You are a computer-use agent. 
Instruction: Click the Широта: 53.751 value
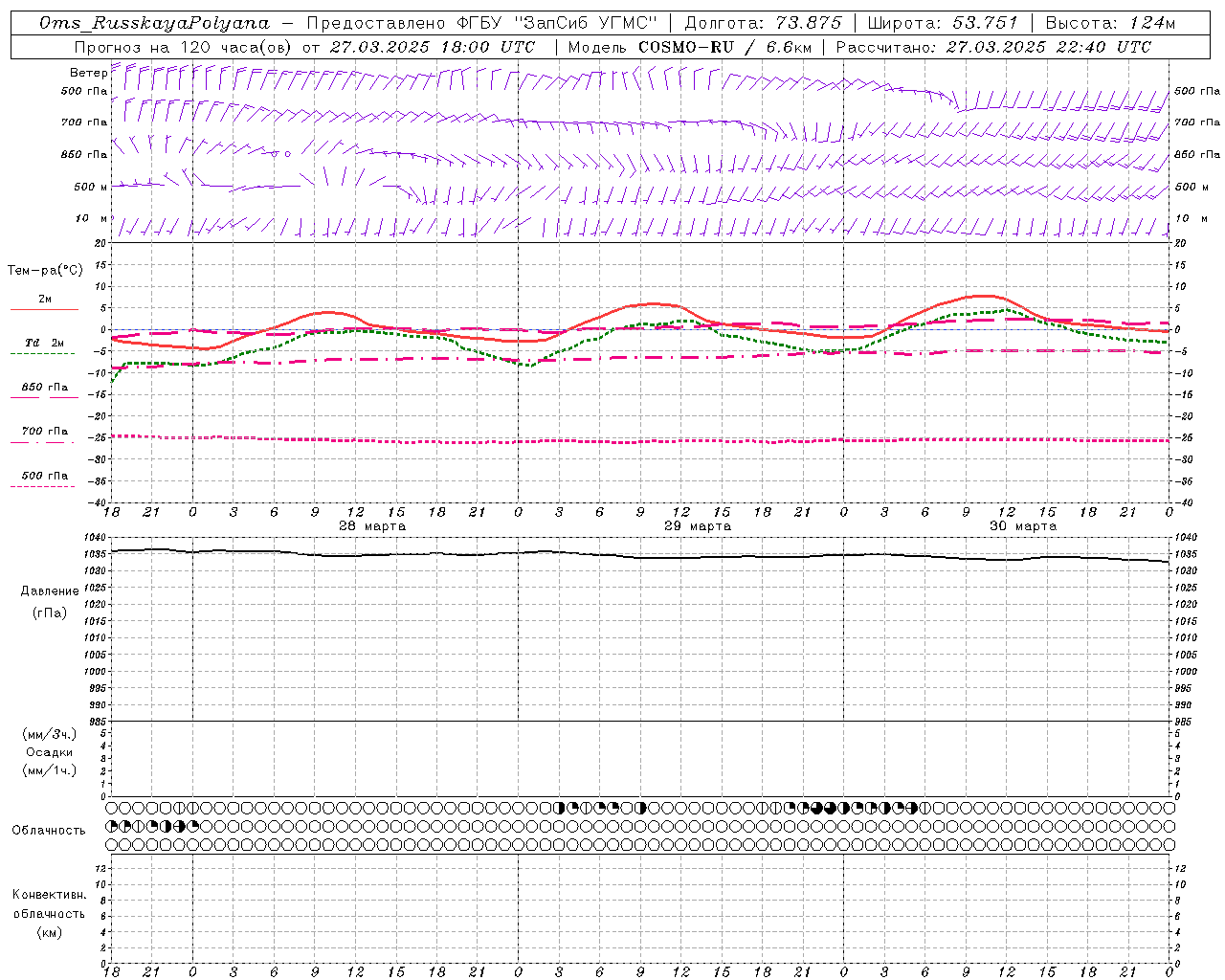click(944, 23)
